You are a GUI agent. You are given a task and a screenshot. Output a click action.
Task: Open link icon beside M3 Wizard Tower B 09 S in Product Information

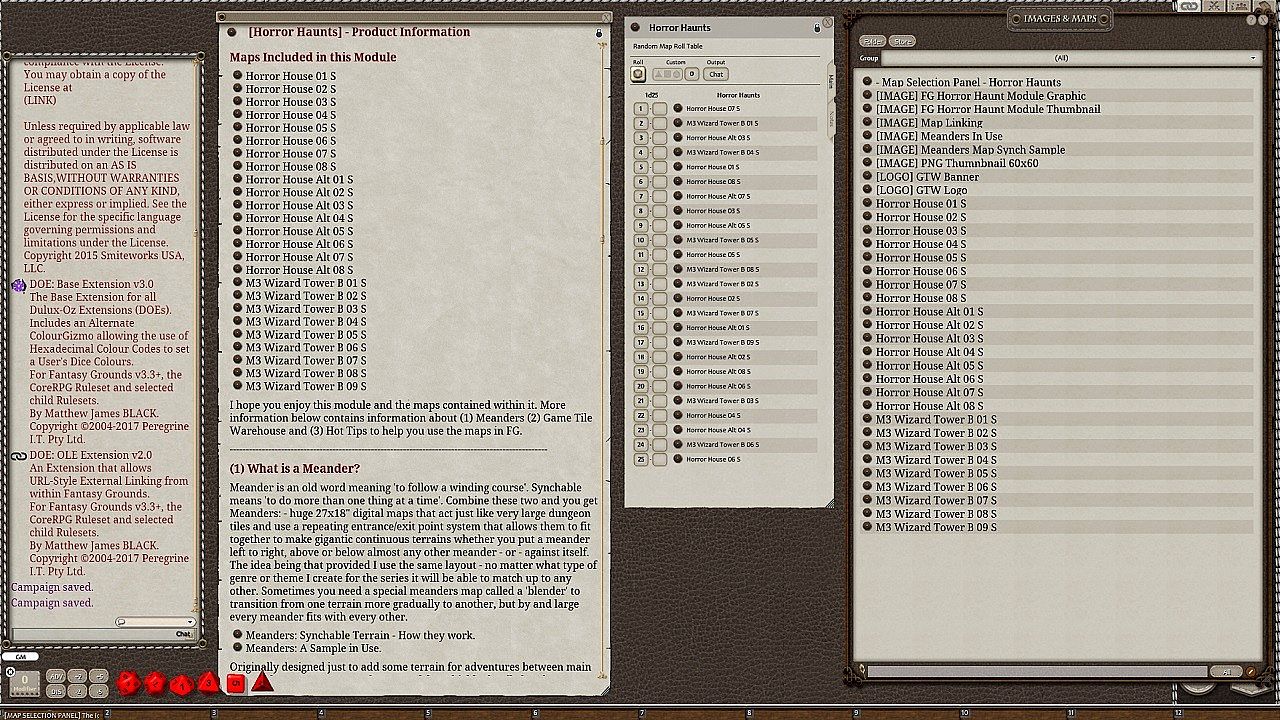click(237, 386)
